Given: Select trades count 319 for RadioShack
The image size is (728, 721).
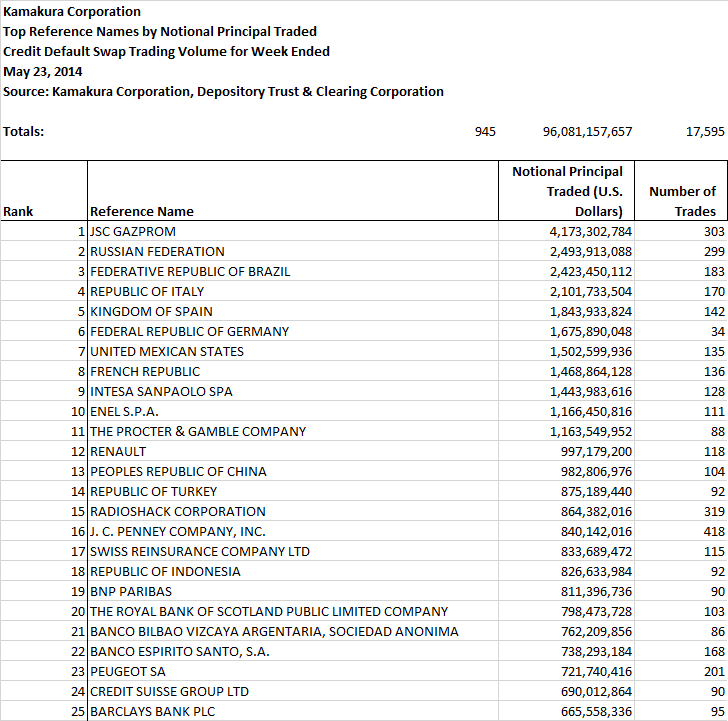Looking at the screenshot, I should (681, 511).
